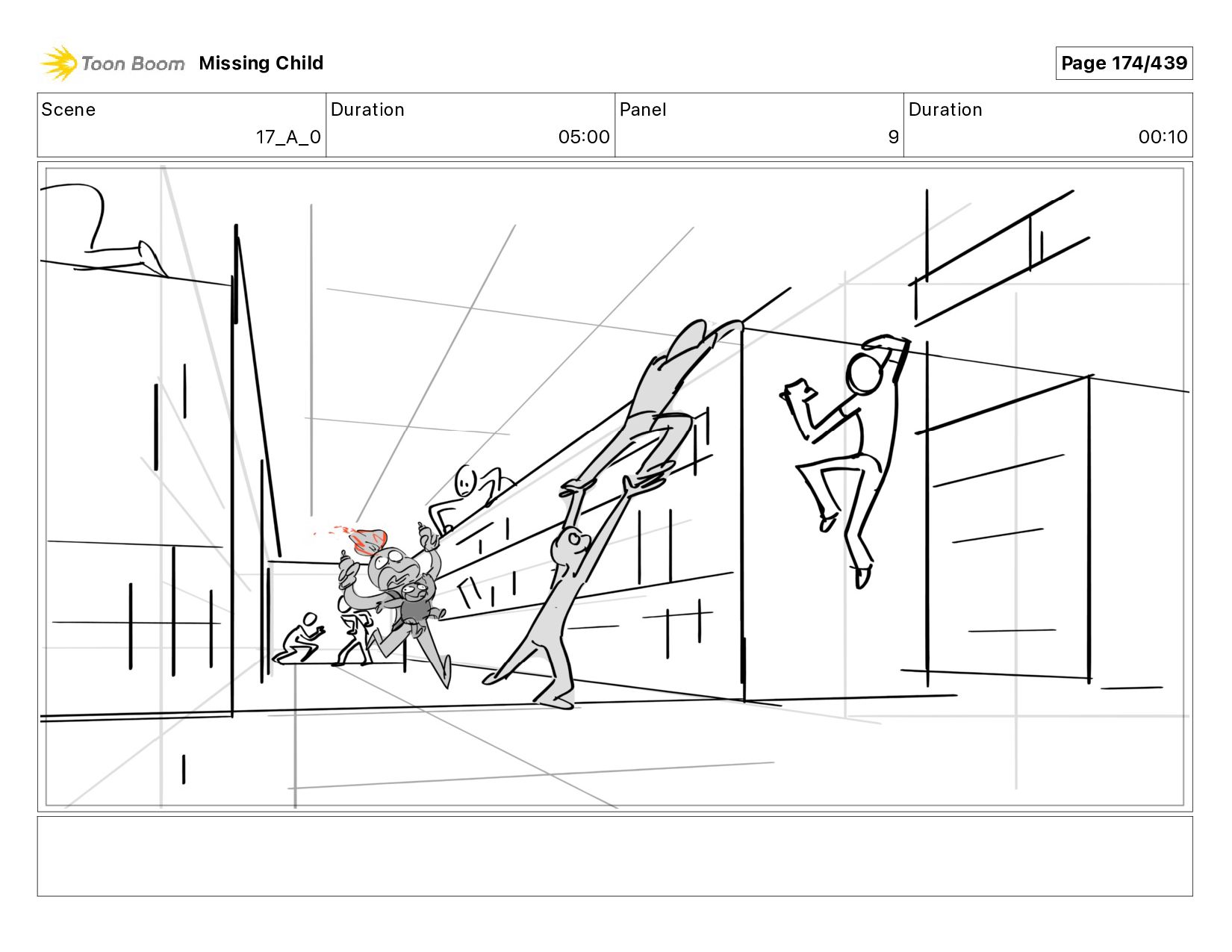Screen dimensions: 1232x952
Task: Click scene value '17_A_0'
Action: click(288, 137)
